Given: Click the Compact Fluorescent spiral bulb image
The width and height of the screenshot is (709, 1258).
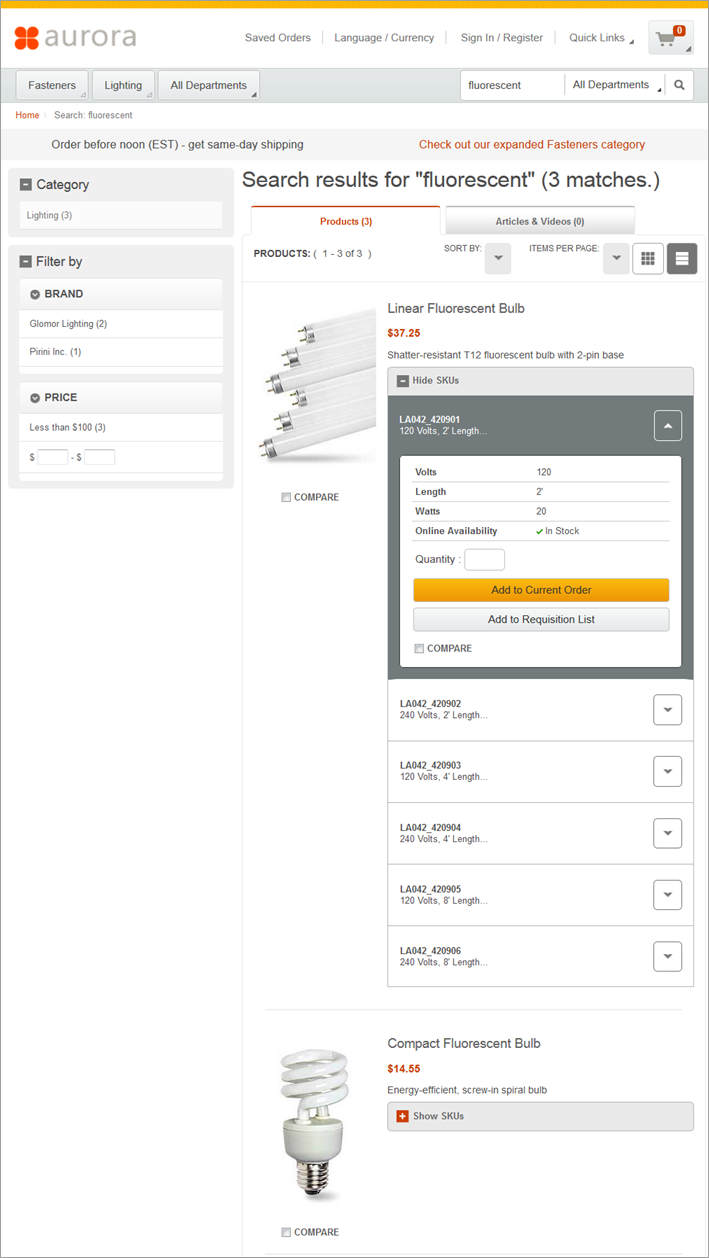Looking at the screenshot, I should point(315,1123).
